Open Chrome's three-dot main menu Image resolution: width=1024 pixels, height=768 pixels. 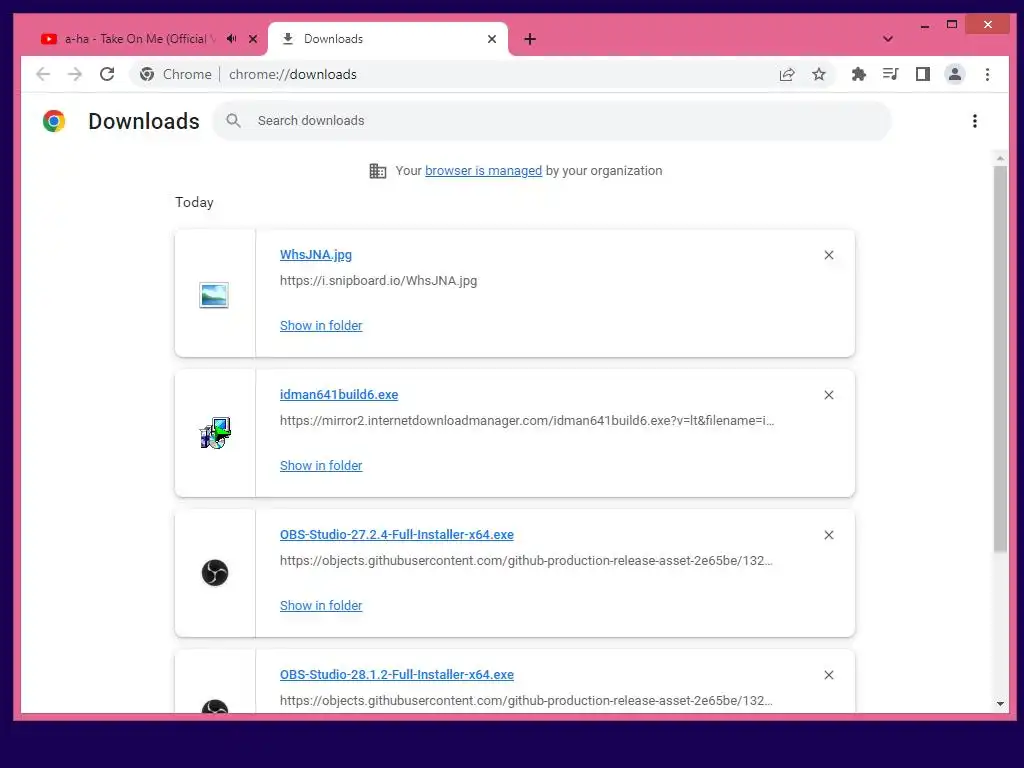[x=987, y=74]
